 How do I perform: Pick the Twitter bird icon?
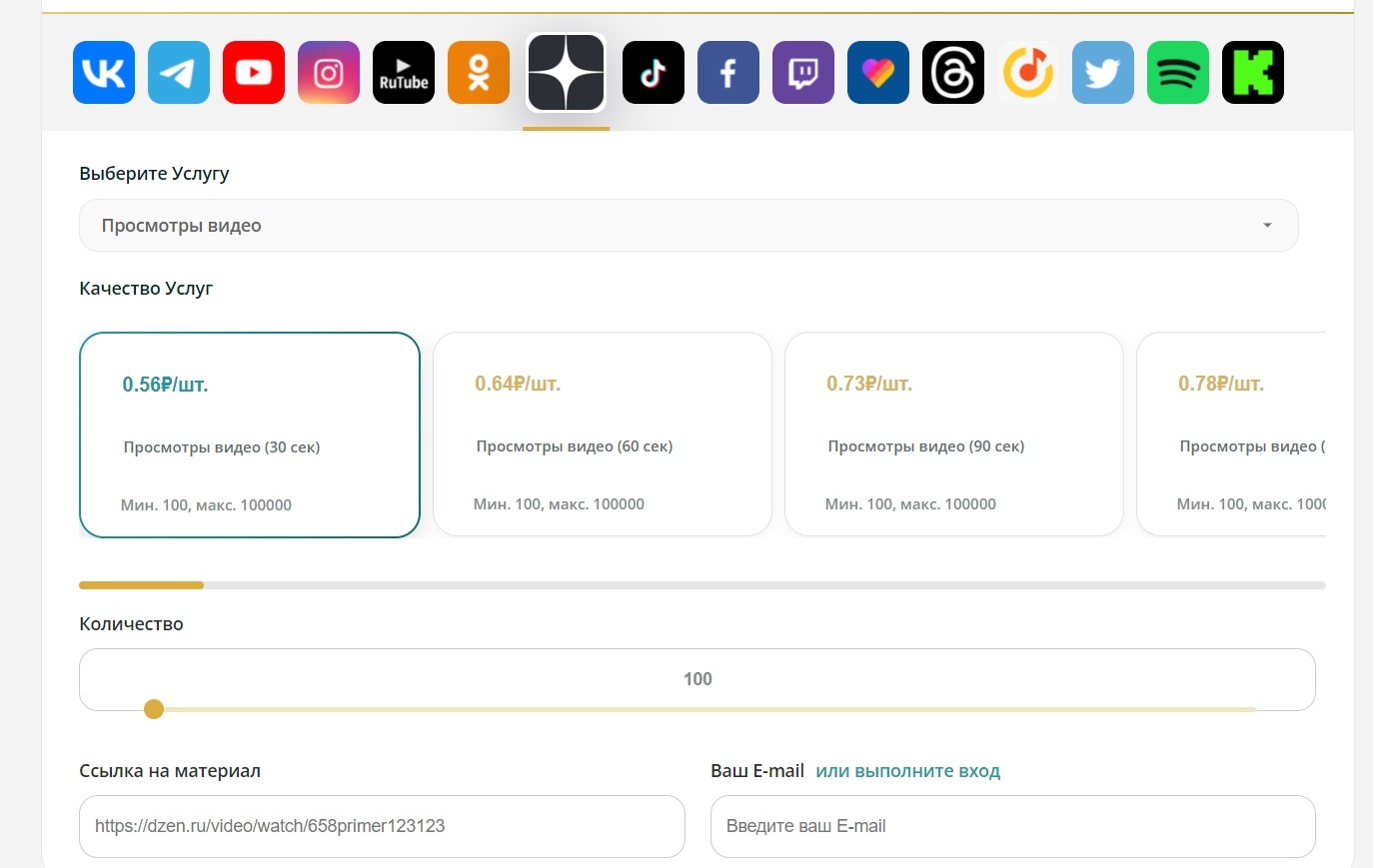(1103, 72)
